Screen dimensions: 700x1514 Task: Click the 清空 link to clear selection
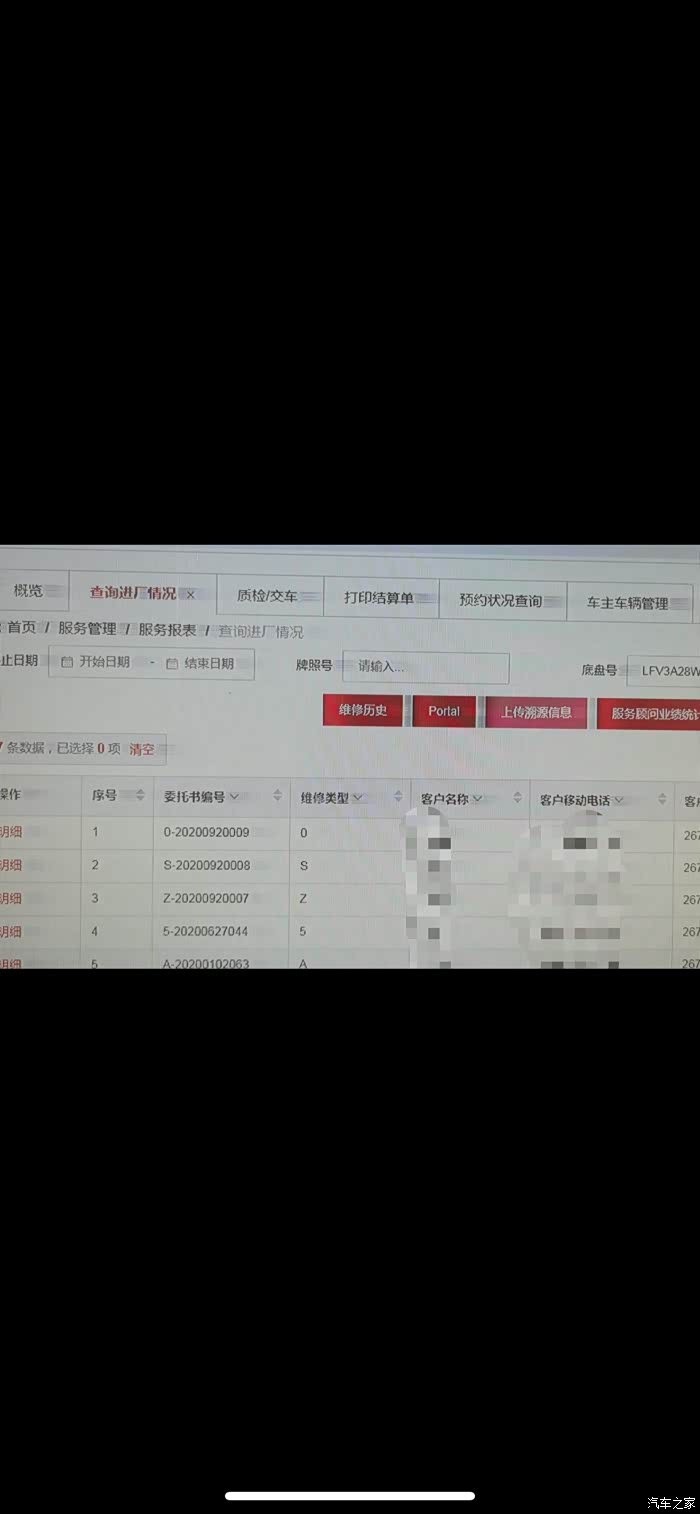tap(141, 749)
